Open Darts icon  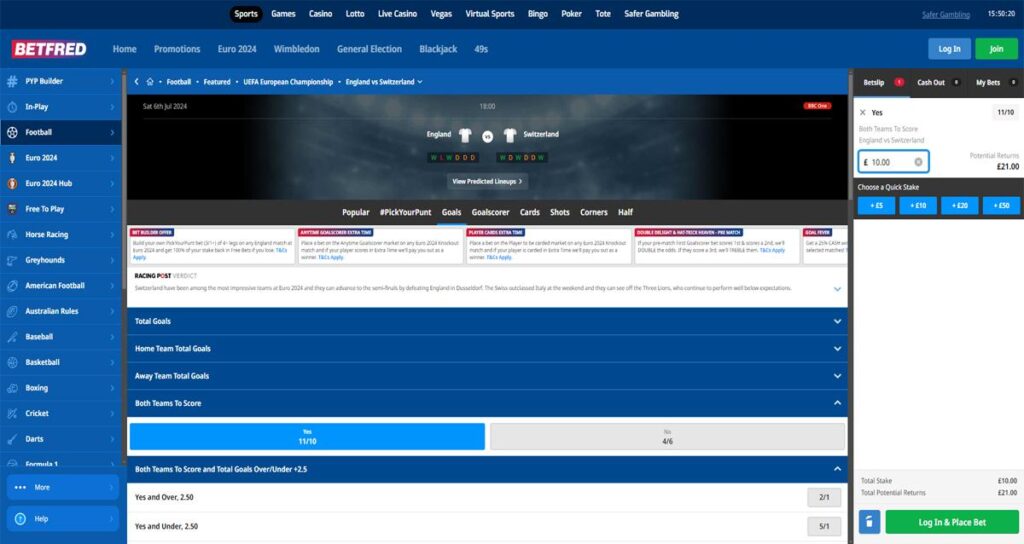(x=12, y=440)
